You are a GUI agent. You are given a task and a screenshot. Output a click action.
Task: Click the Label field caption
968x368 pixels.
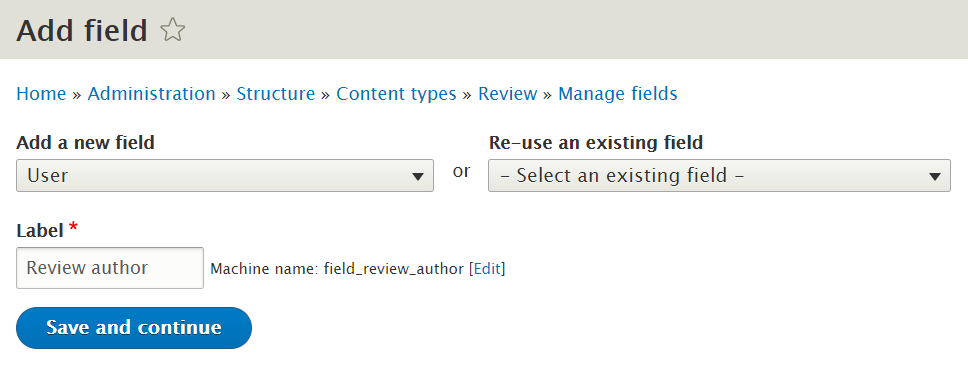(40, 230)
